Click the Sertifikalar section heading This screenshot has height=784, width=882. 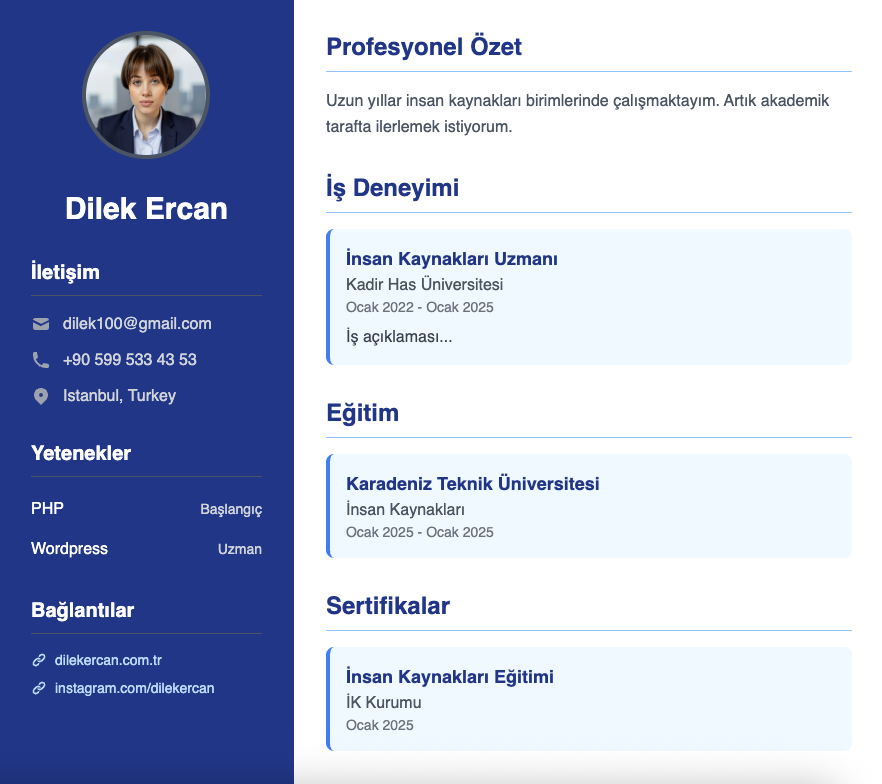click(x=388, y=605)
